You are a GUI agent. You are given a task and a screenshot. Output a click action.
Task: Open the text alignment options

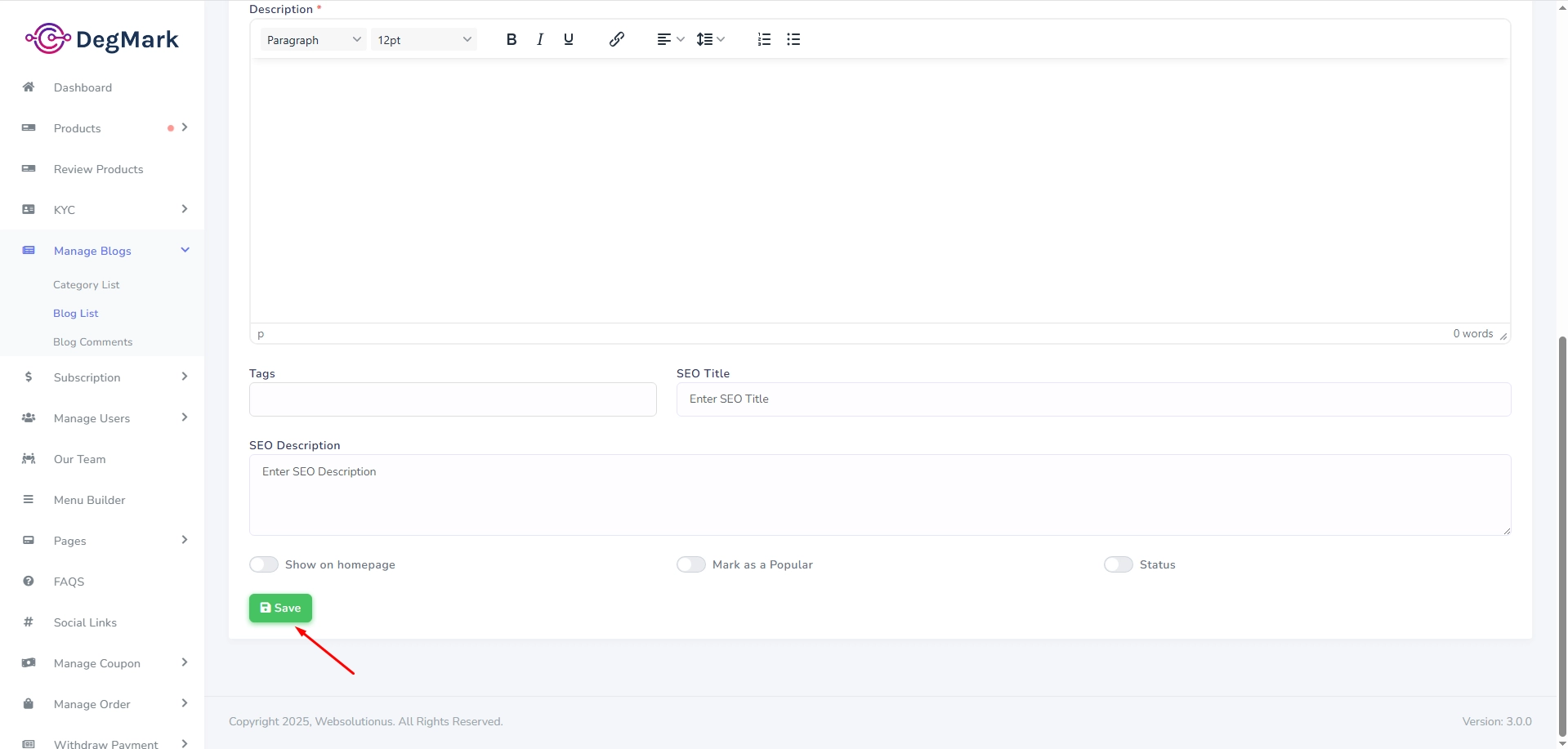pos(671,39)
